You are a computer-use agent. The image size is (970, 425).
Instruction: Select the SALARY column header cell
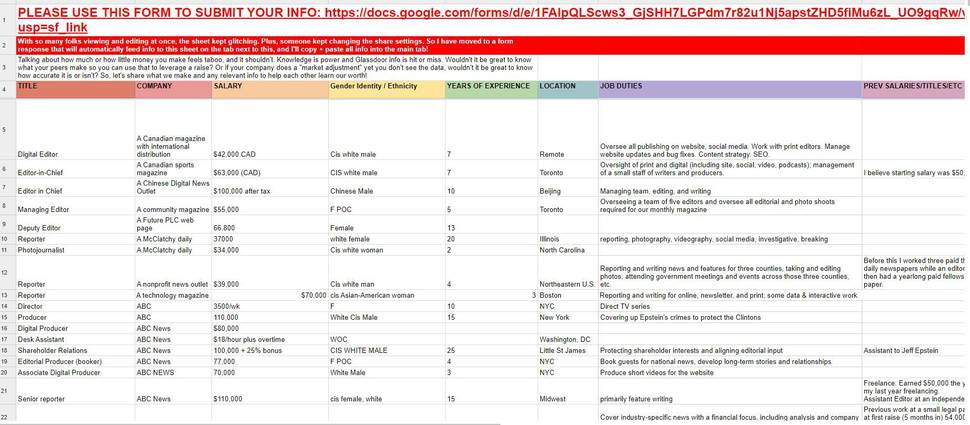[270, 89]
